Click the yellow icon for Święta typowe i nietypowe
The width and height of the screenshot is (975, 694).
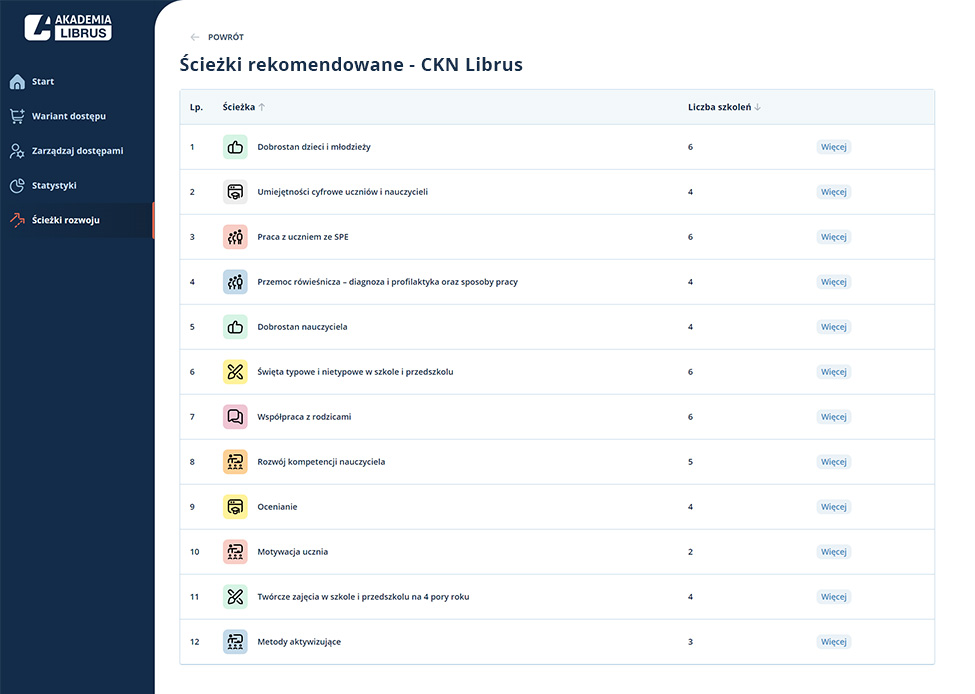(235, 372)
